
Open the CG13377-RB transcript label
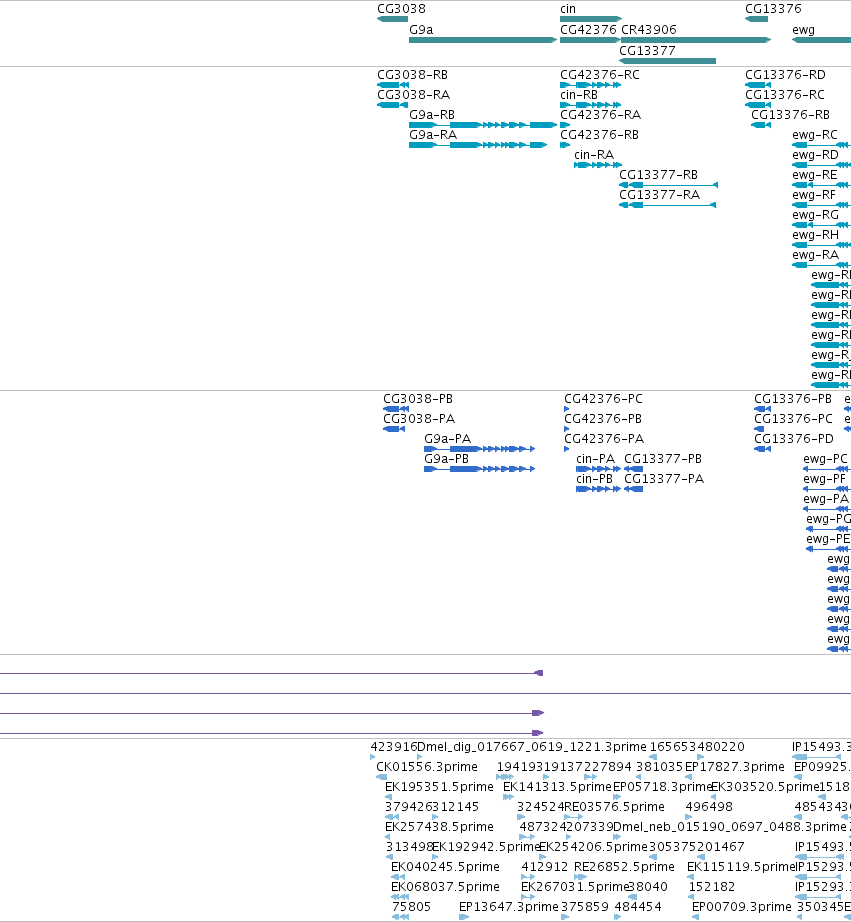tap(659, 175)
